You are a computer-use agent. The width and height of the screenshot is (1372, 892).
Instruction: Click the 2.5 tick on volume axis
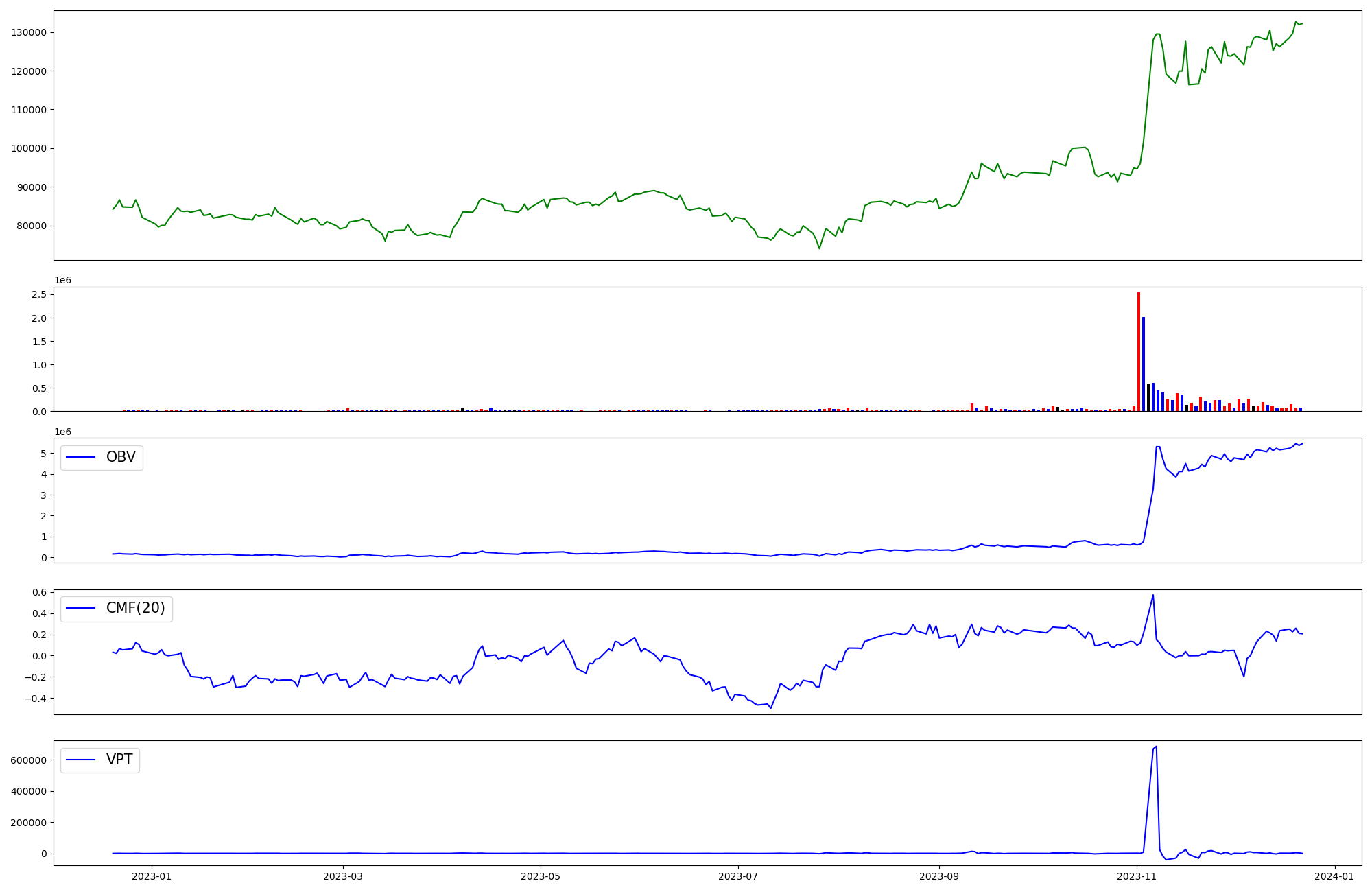coord(39,295)
